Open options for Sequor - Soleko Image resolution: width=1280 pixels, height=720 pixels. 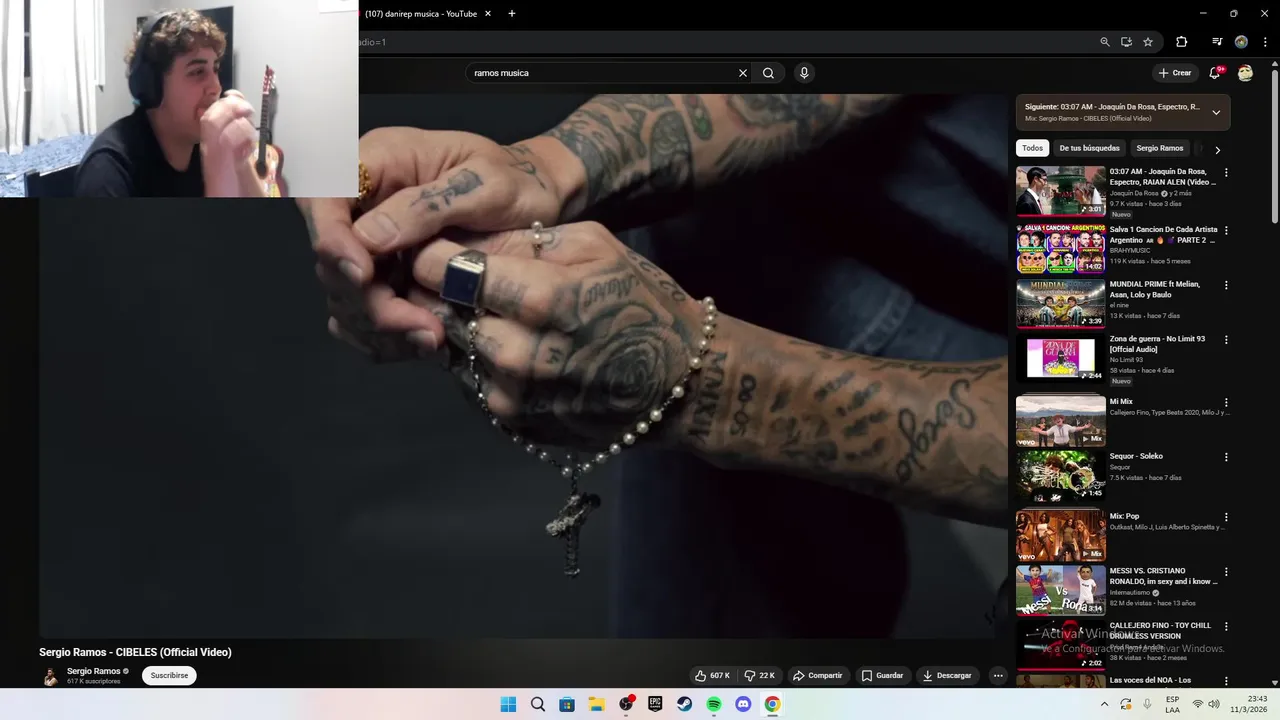click(x=1226, y=458)
